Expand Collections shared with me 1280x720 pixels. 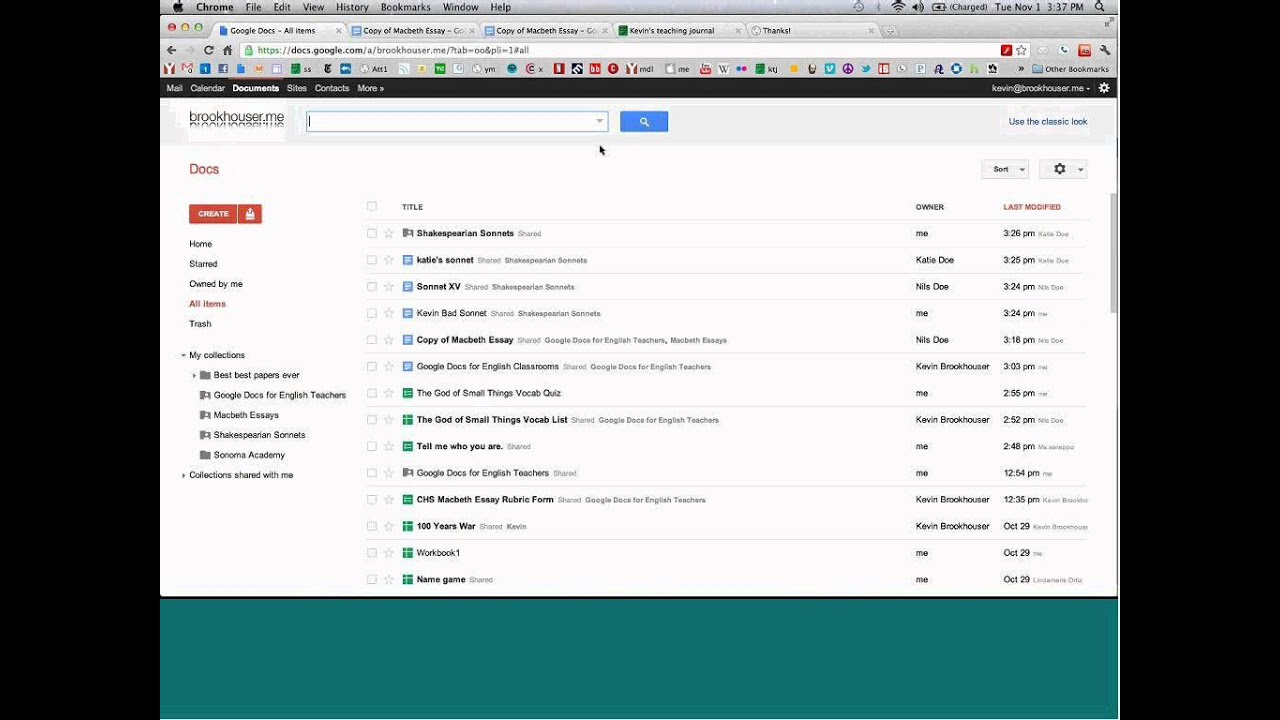pyautogui.click(x=184, y=475)
